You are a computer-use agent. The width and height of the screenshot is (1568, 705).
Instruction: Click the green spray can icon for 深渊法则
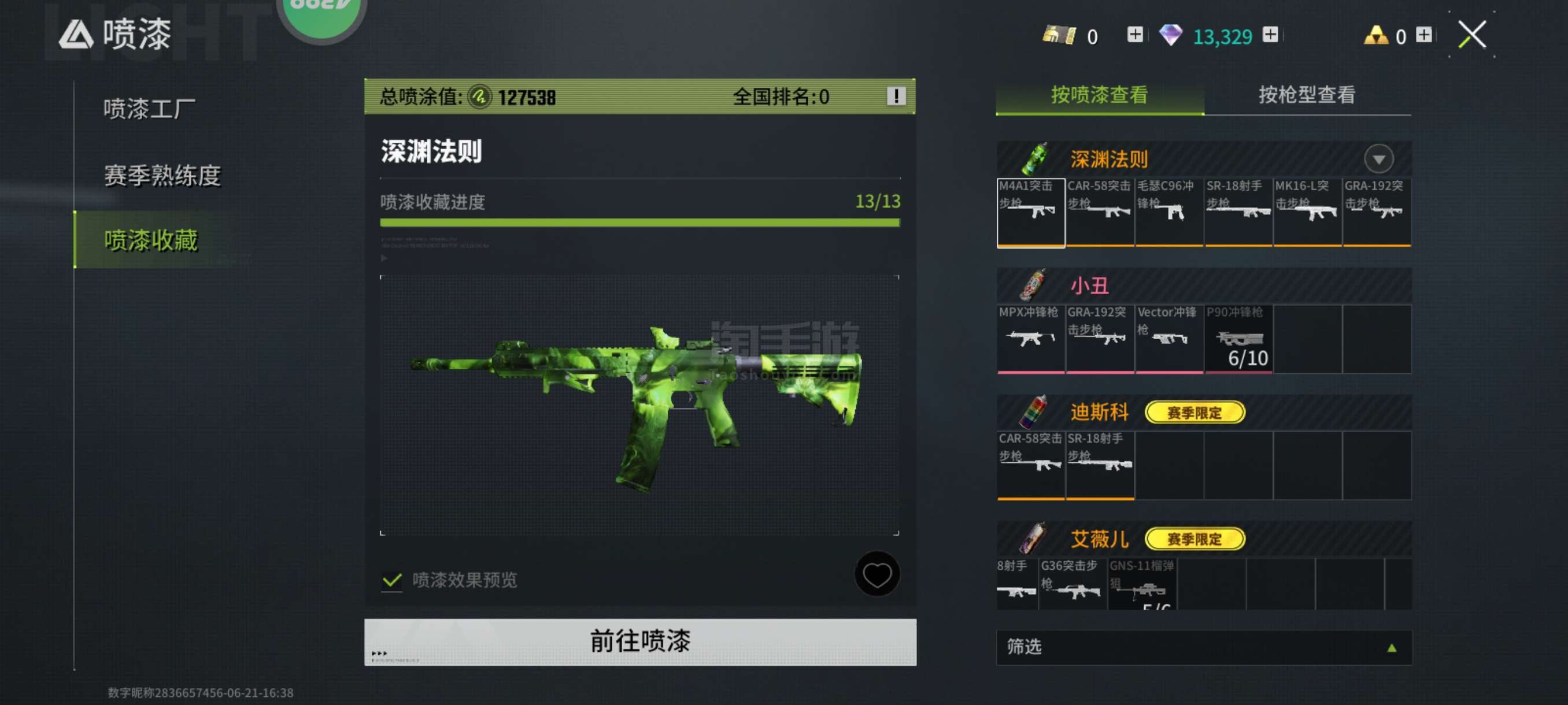click(x=1035, y=158)
